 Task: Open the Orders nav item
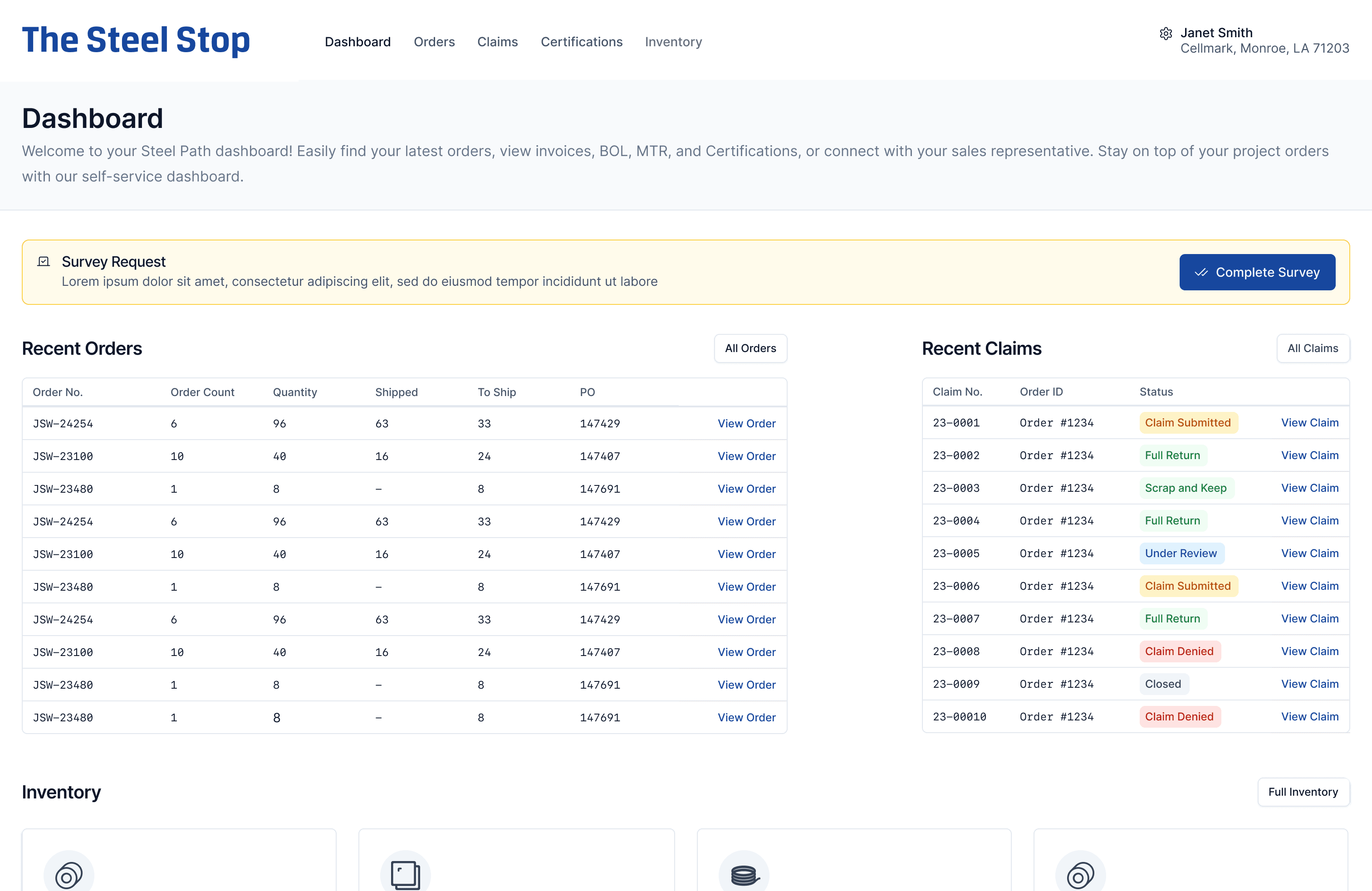pyautogui.click(x=434, y=42)
